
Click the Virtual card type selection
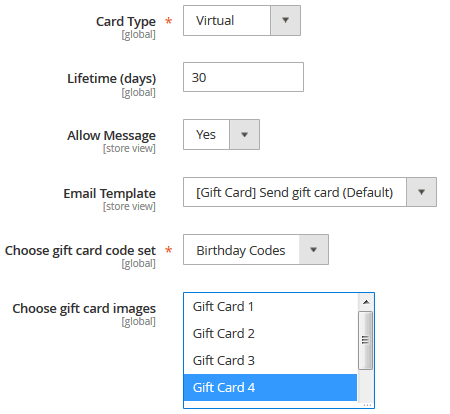[x=227, y=20]
